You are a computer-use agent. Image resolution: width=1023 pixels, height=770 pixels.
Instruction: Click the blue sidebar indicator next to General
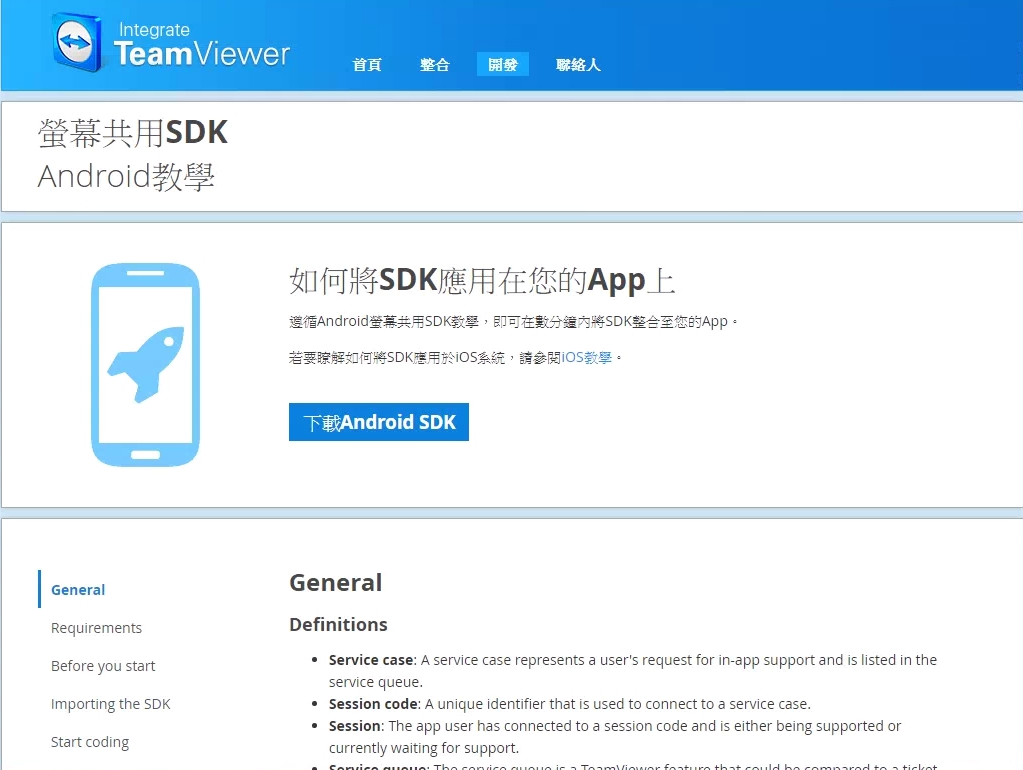coord(40,590)
